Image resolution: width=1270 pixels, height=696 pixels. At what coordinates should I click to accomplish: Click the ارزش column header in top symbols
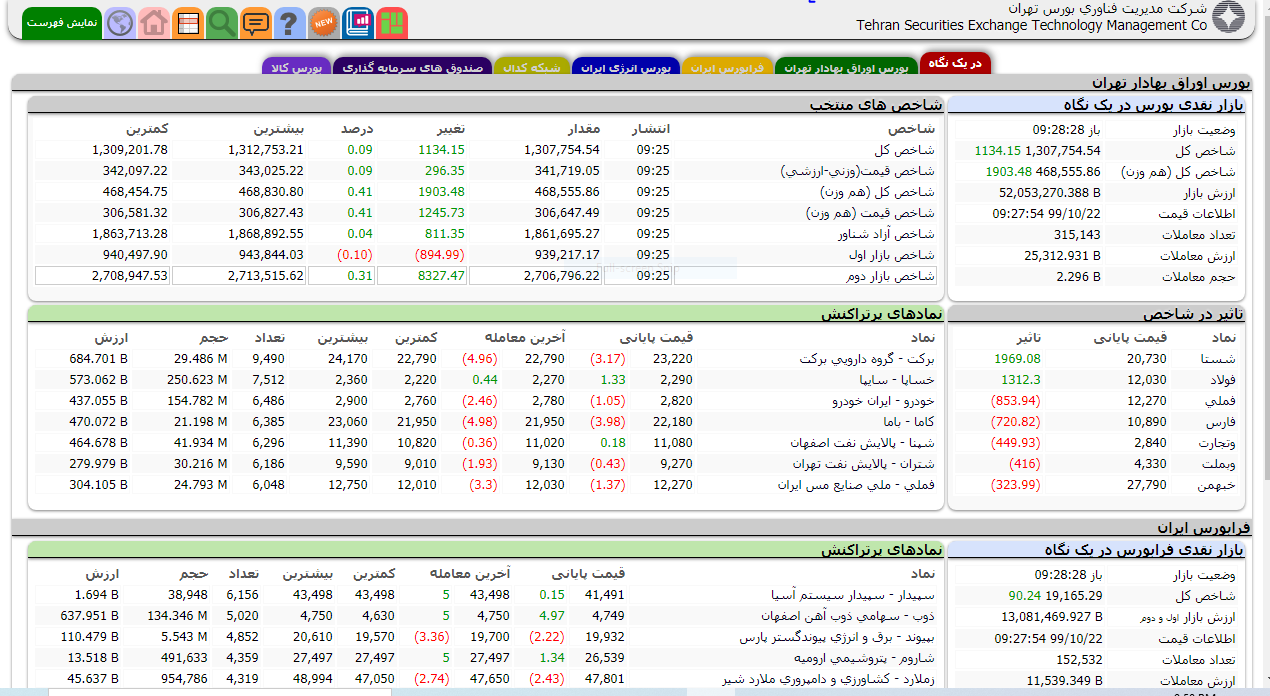coord(111,337)
